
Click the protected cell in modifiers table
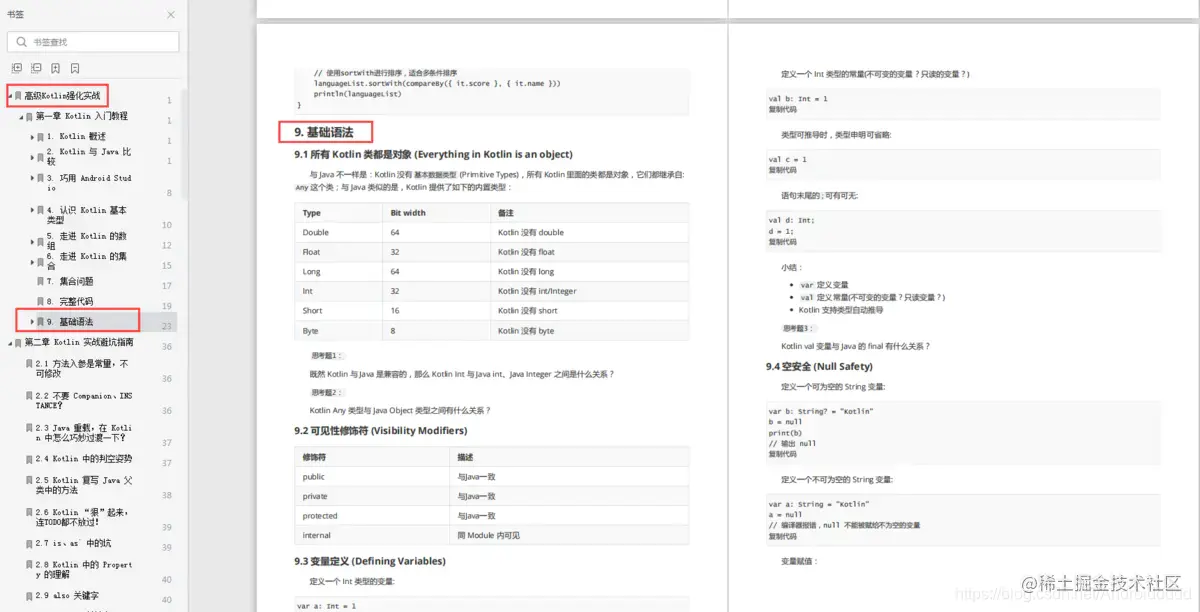(x=372, y=516)
